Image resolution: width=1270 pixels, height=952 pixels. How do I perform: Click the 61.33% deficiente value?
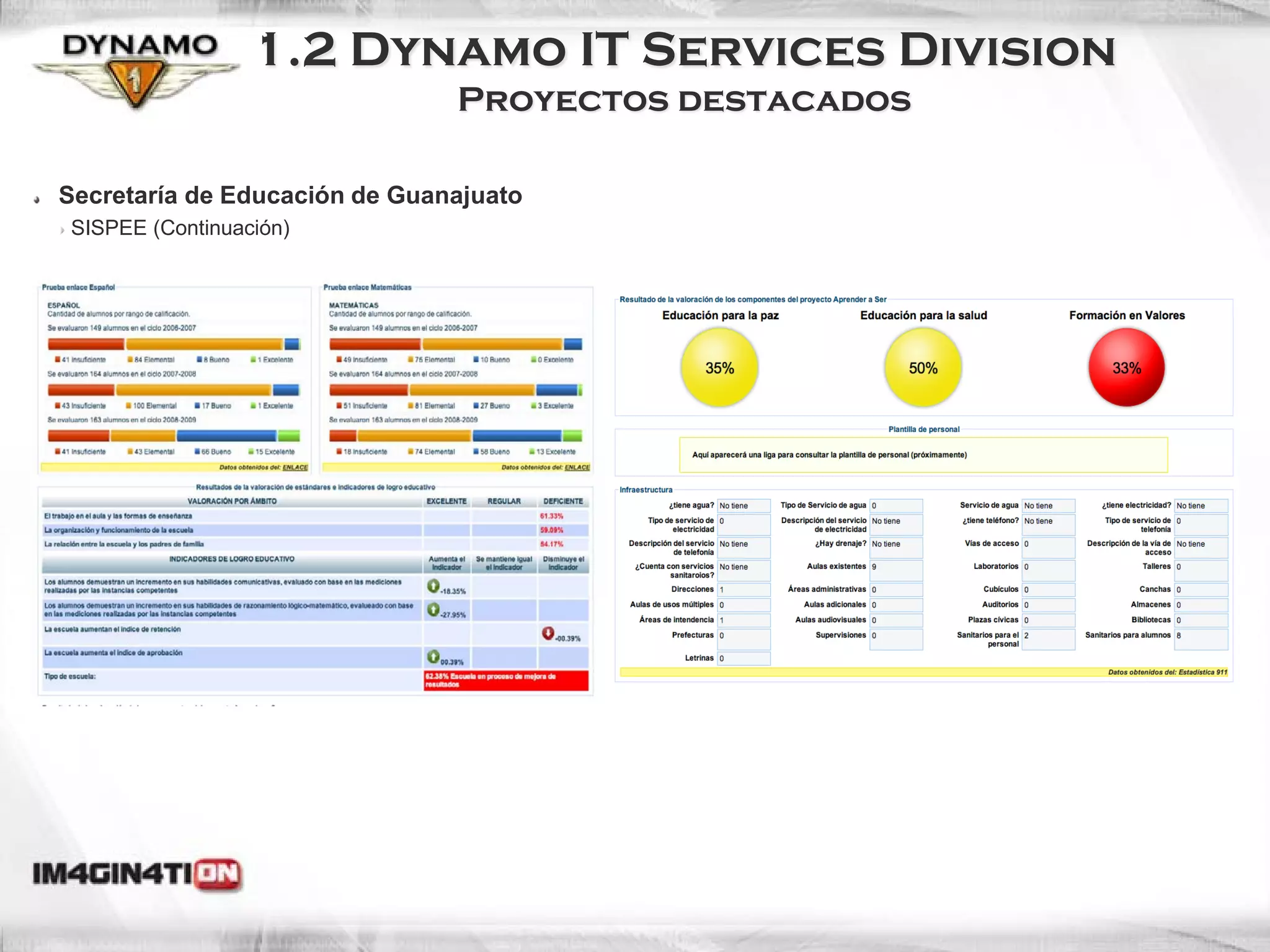(551, 516)
